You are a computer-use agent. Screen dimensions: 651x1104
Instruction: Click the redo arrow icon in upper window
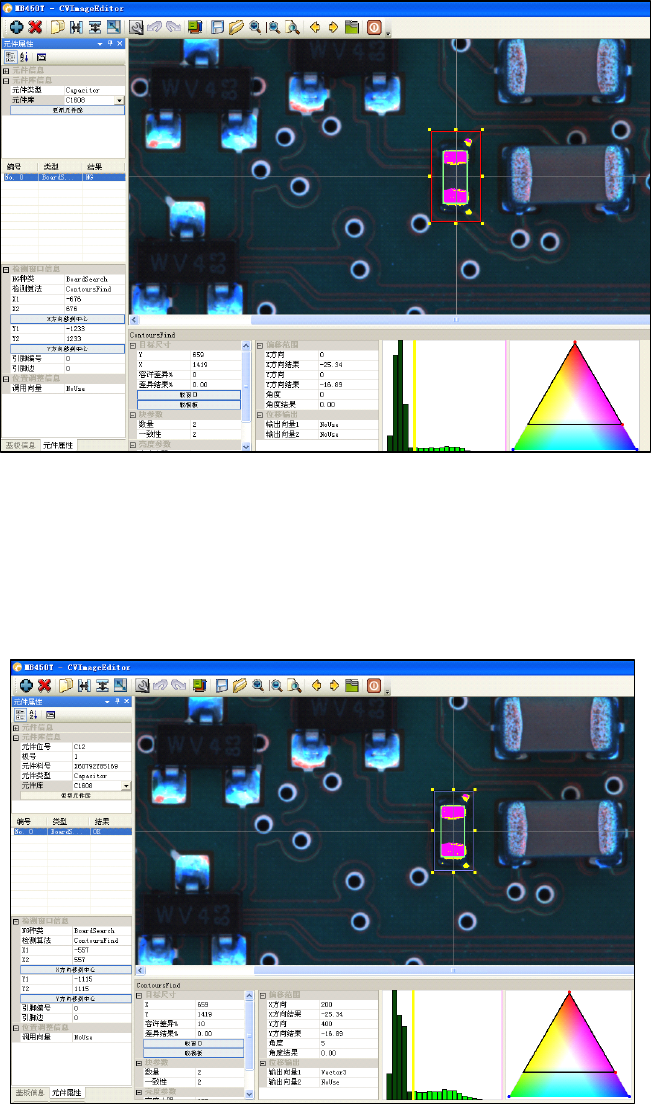click(173, 27)
